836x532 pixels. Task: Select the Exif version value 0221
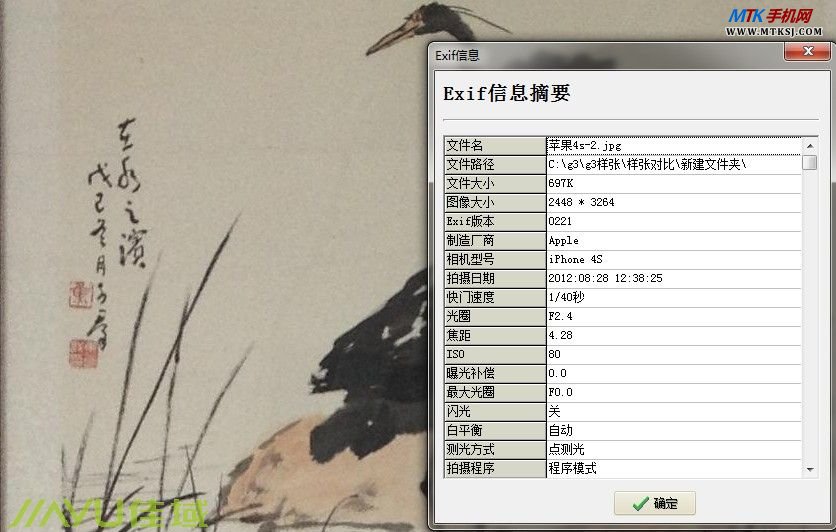point(674,221)
